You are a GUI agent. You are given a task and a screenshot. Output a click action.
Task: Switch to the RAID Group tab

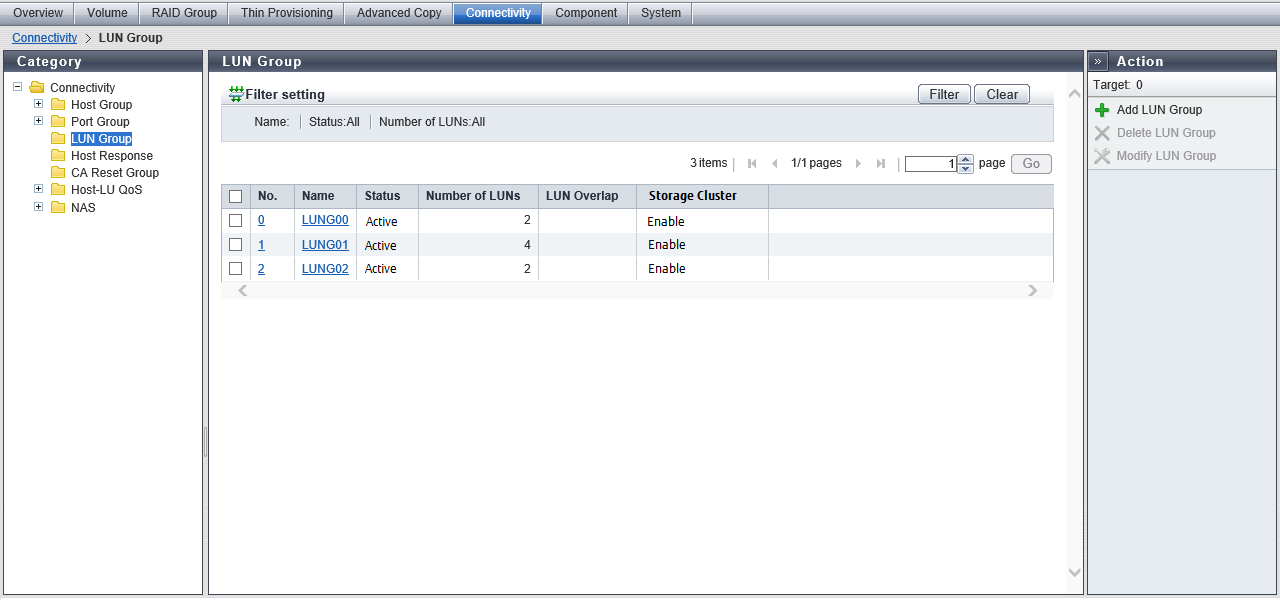tap(184, 13)
